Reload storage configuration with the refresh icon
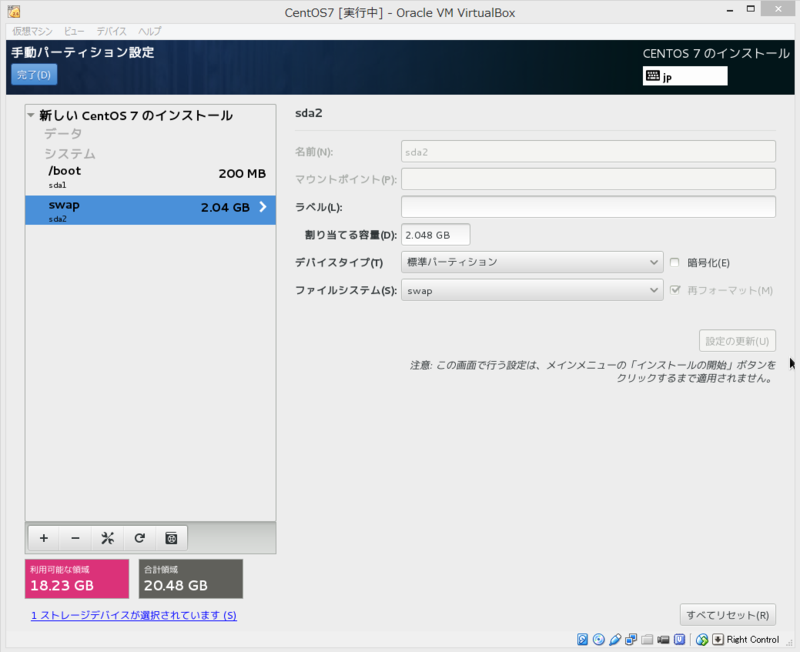This screenshot has width=800, height=652. click(139, 538)
